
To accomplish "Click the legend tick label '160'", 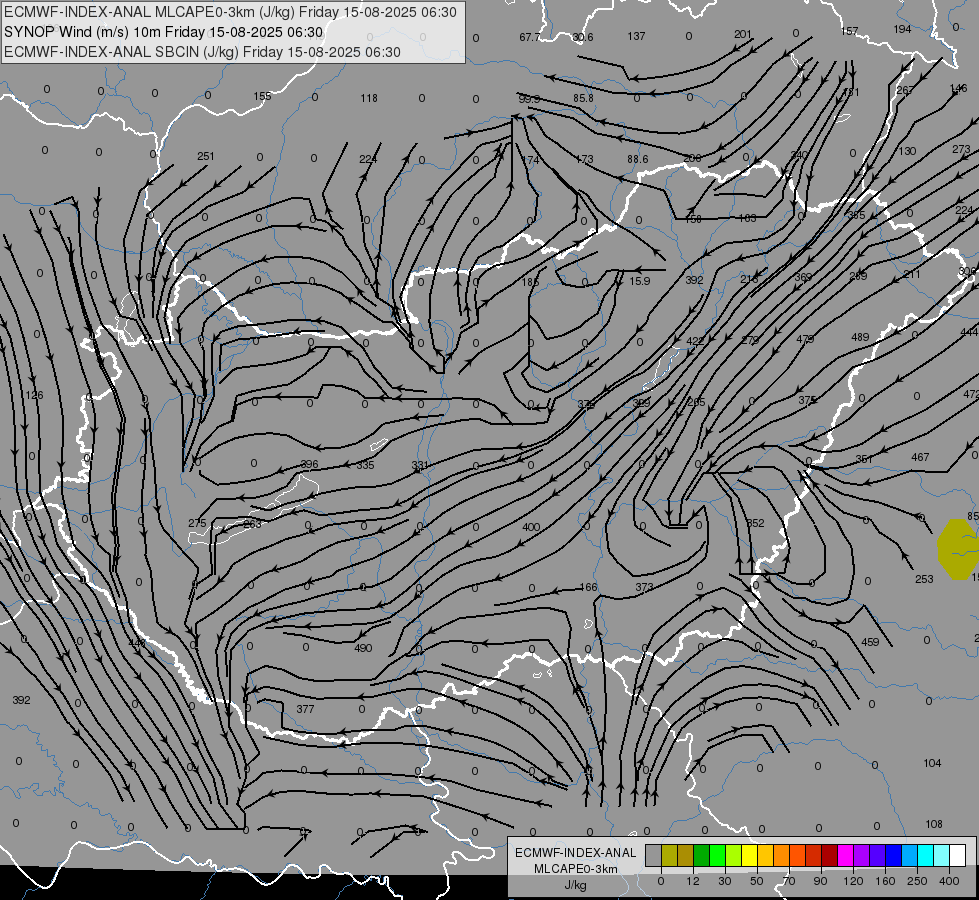I will 885,881.
